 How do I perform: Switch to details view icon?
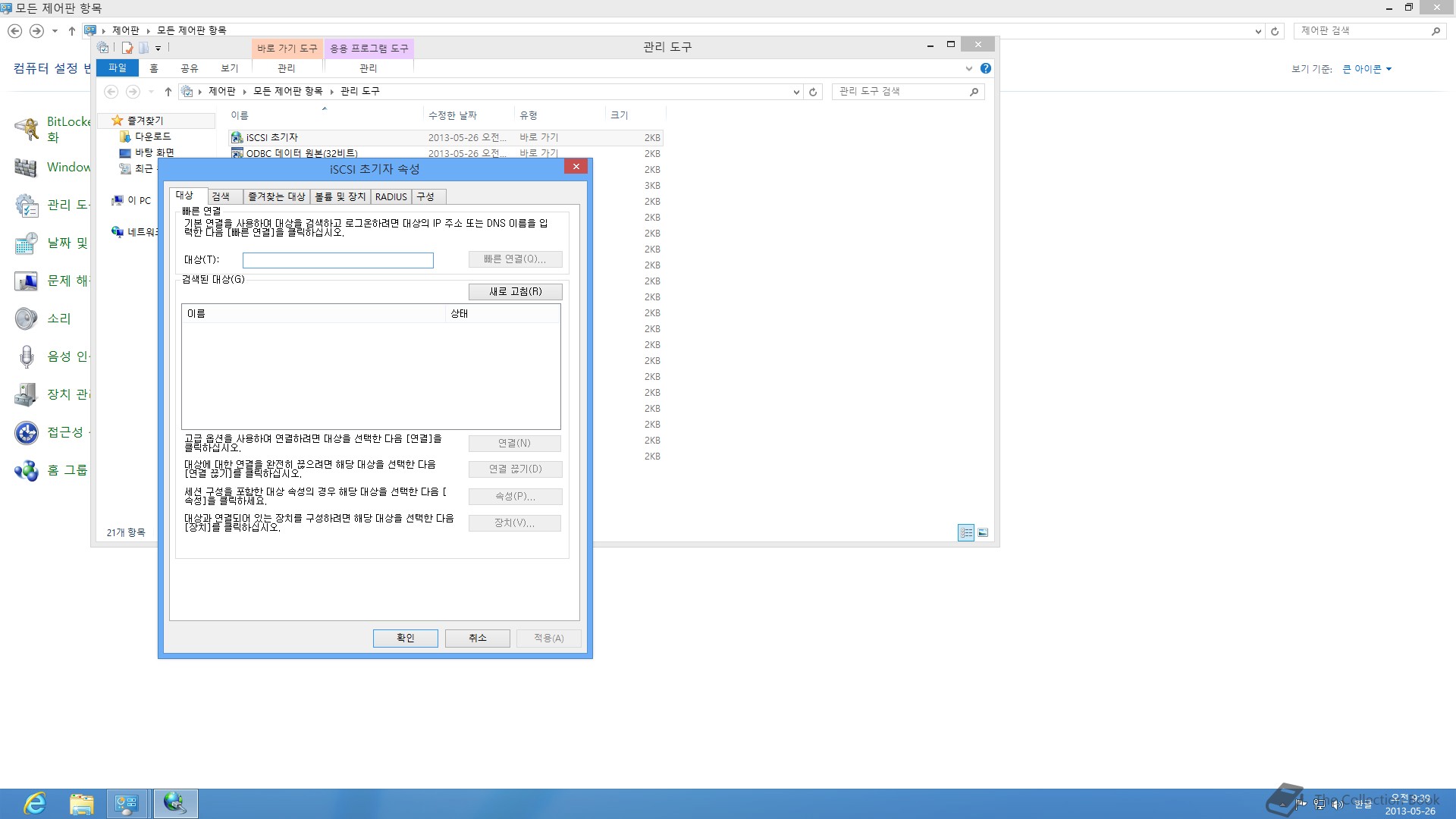(x=965, y=532)
